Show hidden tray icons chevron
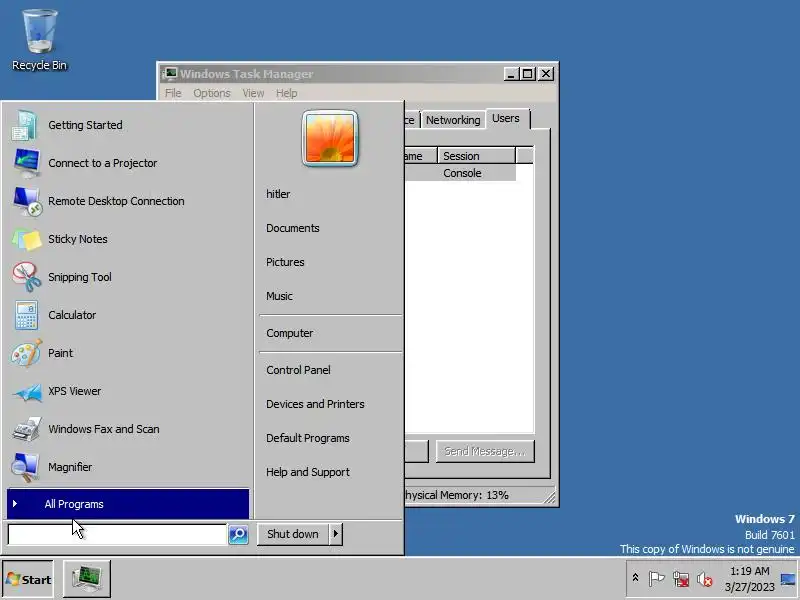This screenshot has width=800, height=600. click(635, 578)
